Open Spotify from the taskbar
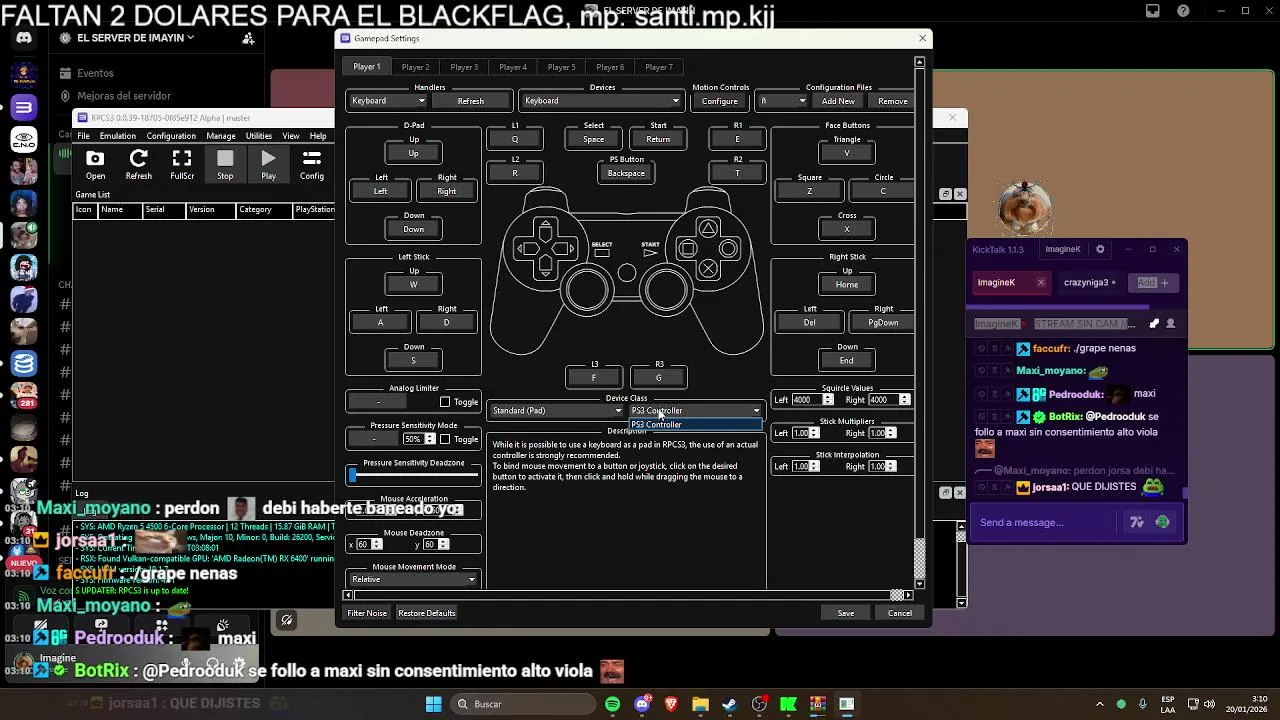The height and width of the screenshot is (720, 1280). (x=612, y=704)
